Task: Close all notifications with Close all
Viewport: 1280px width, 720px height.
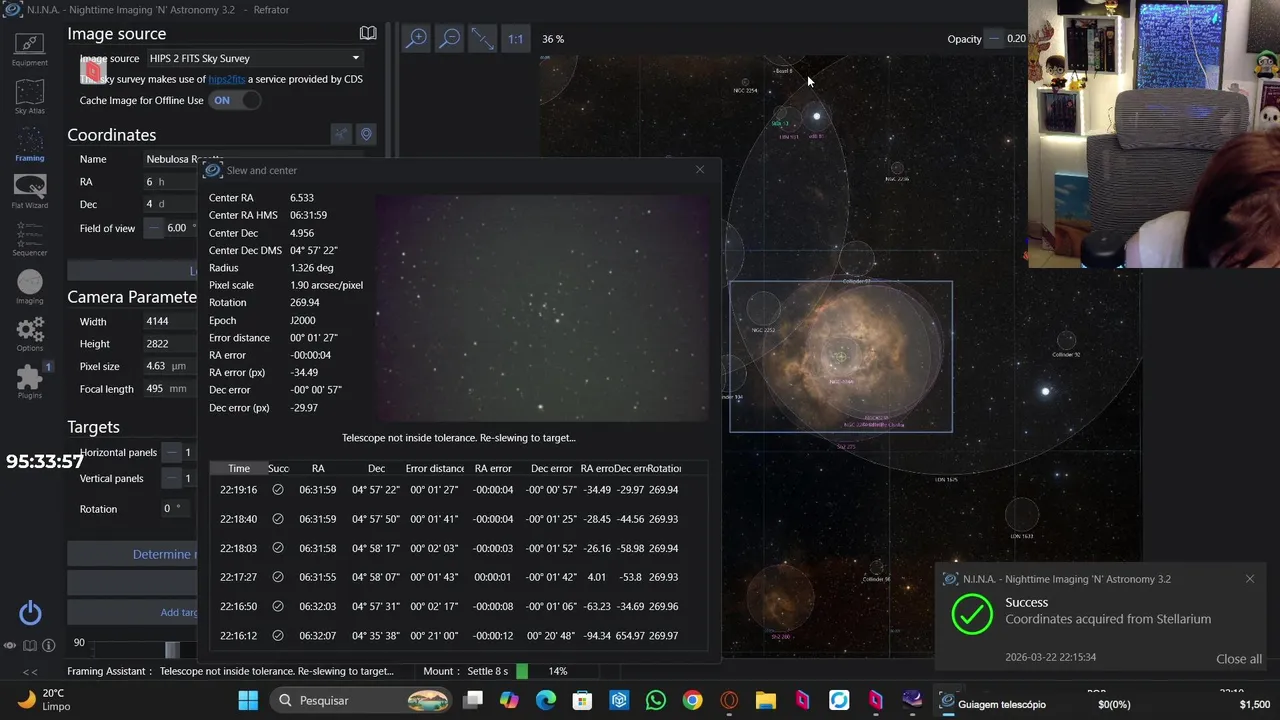Action: (x=1239, y=659)
